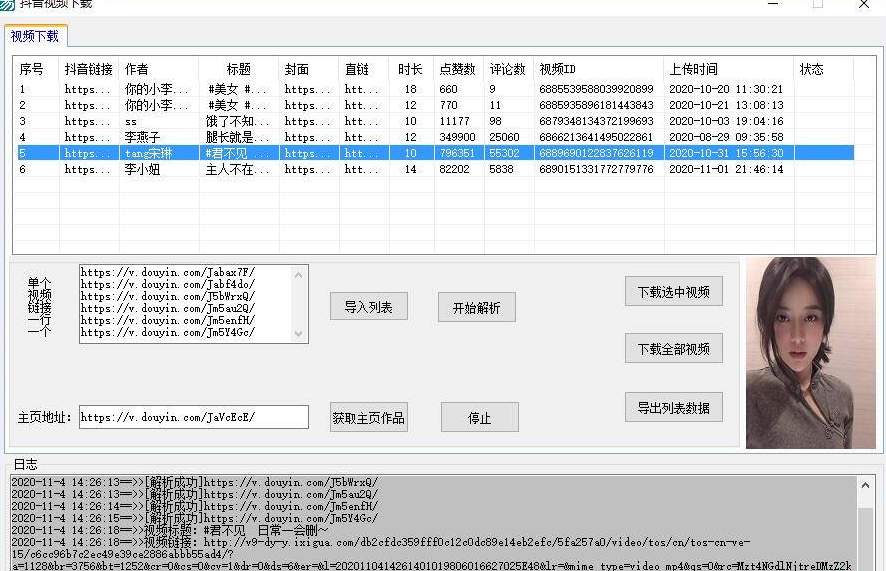Click title cell 饿了不知...
Screen dimensions: 886x571
[x=237, y=121]
